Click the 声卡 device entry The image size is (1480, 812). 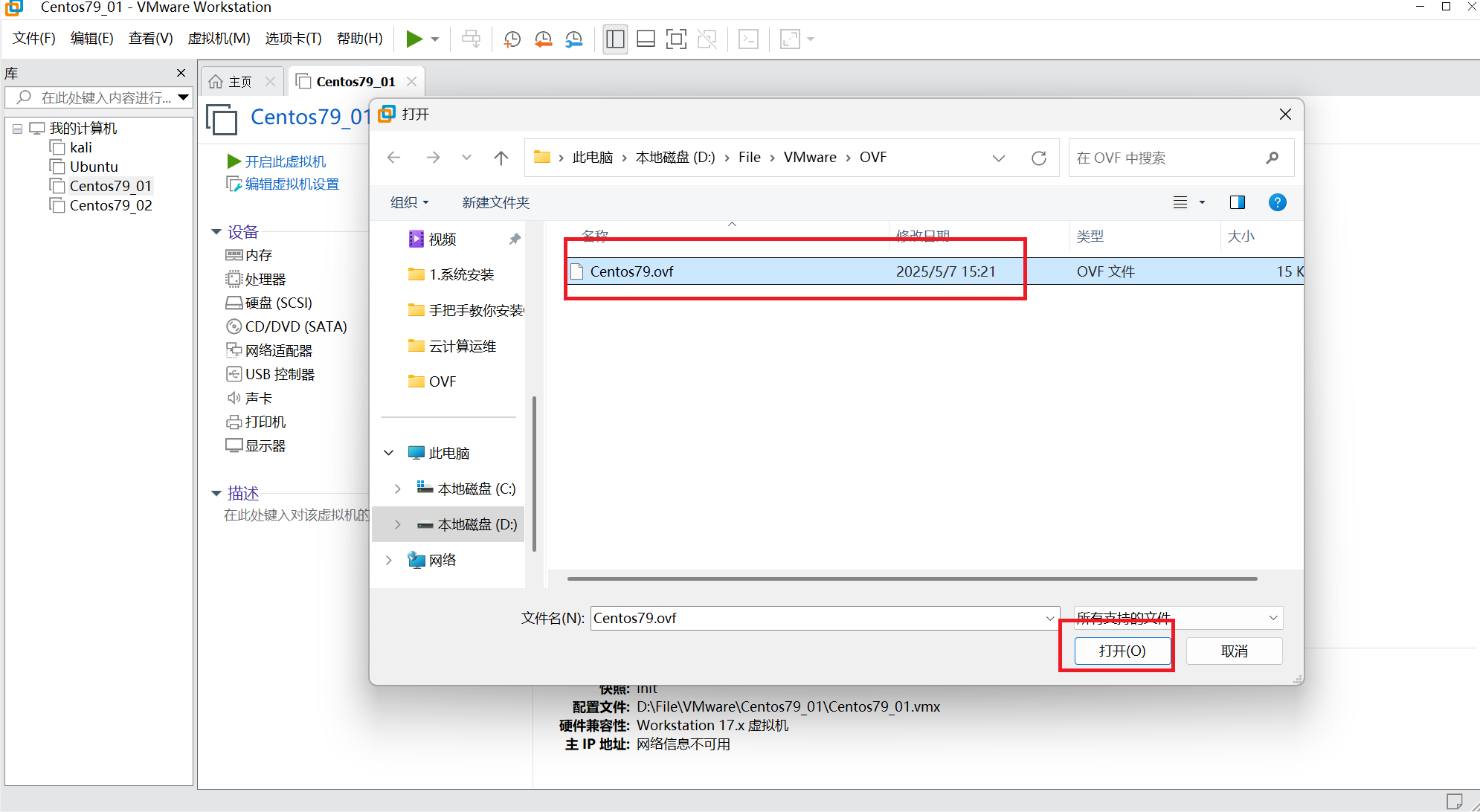[258, 398]
